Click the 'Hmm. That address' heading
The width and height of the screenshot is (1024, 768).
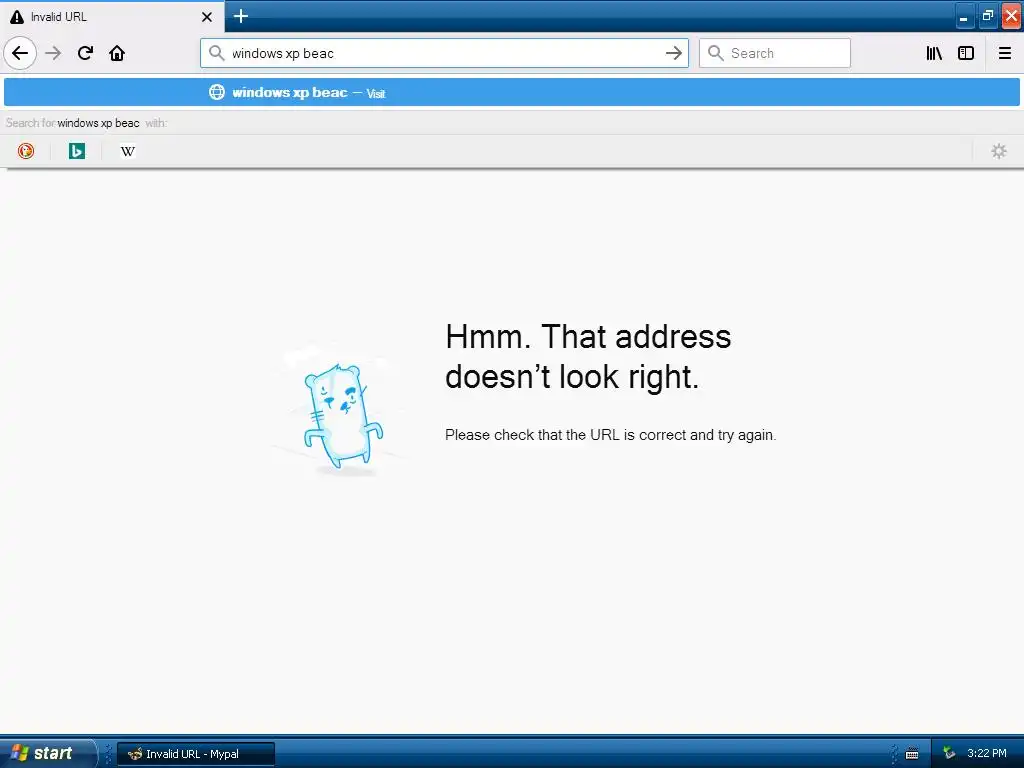588,357
